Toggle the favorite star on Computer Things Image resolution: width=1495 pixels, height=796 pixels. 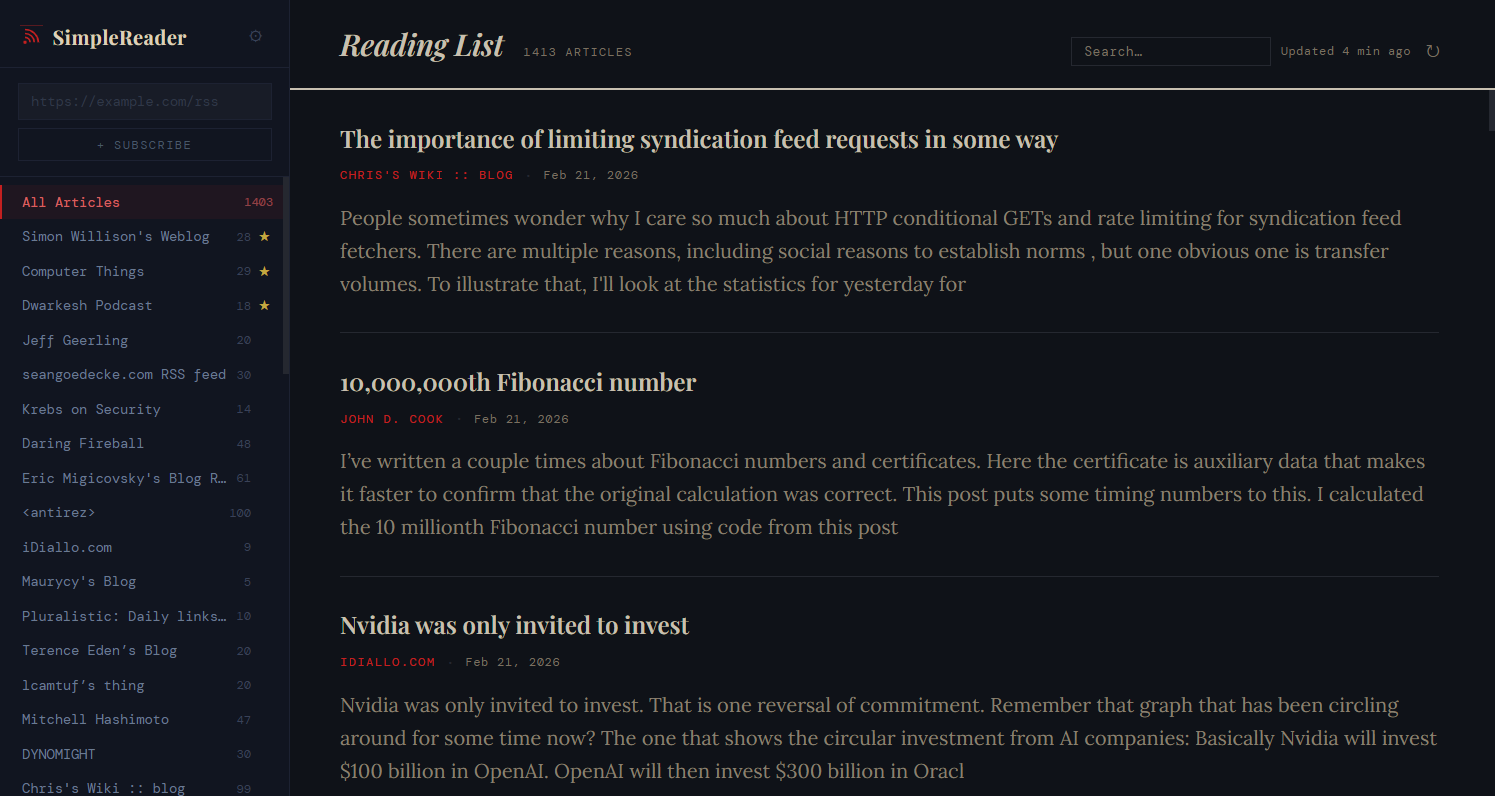(x=262, y=271)
